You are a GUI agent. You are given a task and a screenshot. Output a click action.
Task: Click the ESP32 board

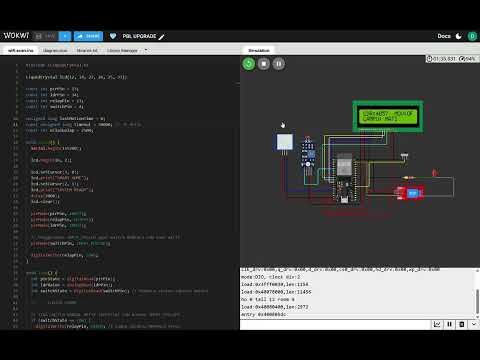(x=345, y=177)
